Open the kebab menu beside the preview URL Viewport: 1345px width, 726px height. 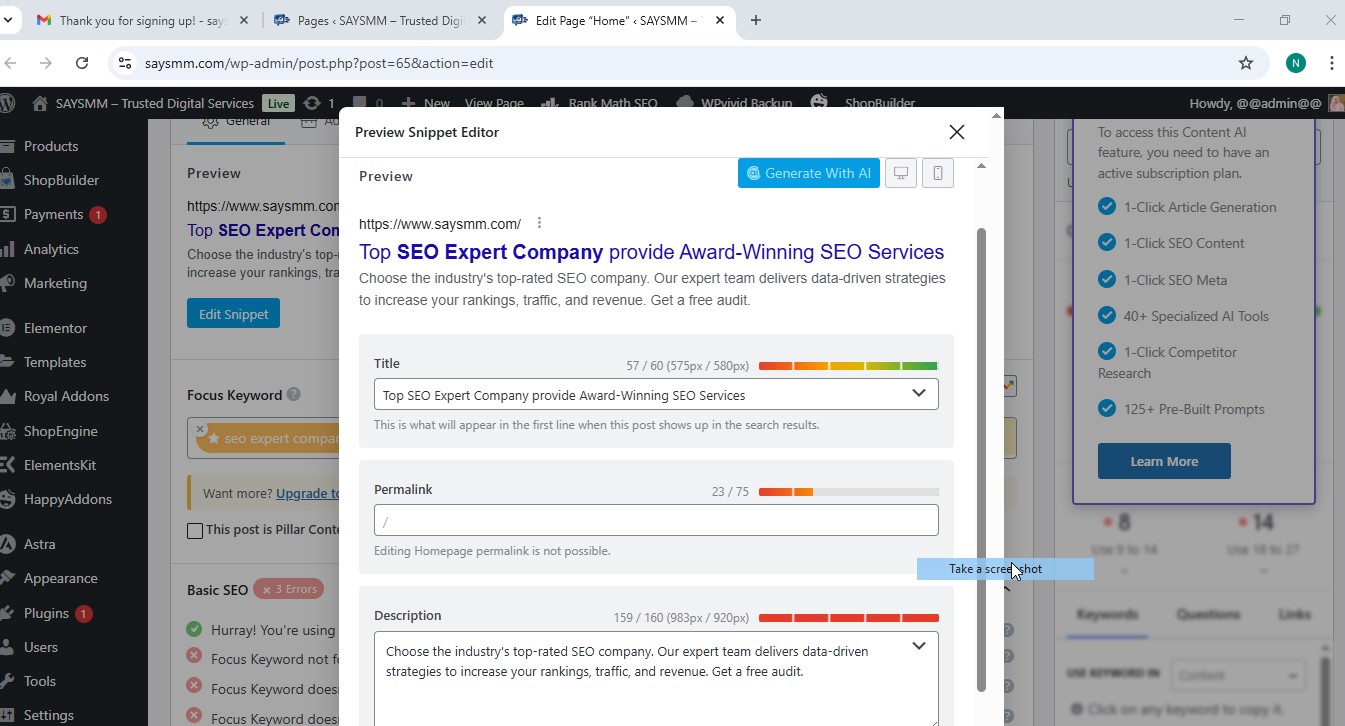point(538,223)
